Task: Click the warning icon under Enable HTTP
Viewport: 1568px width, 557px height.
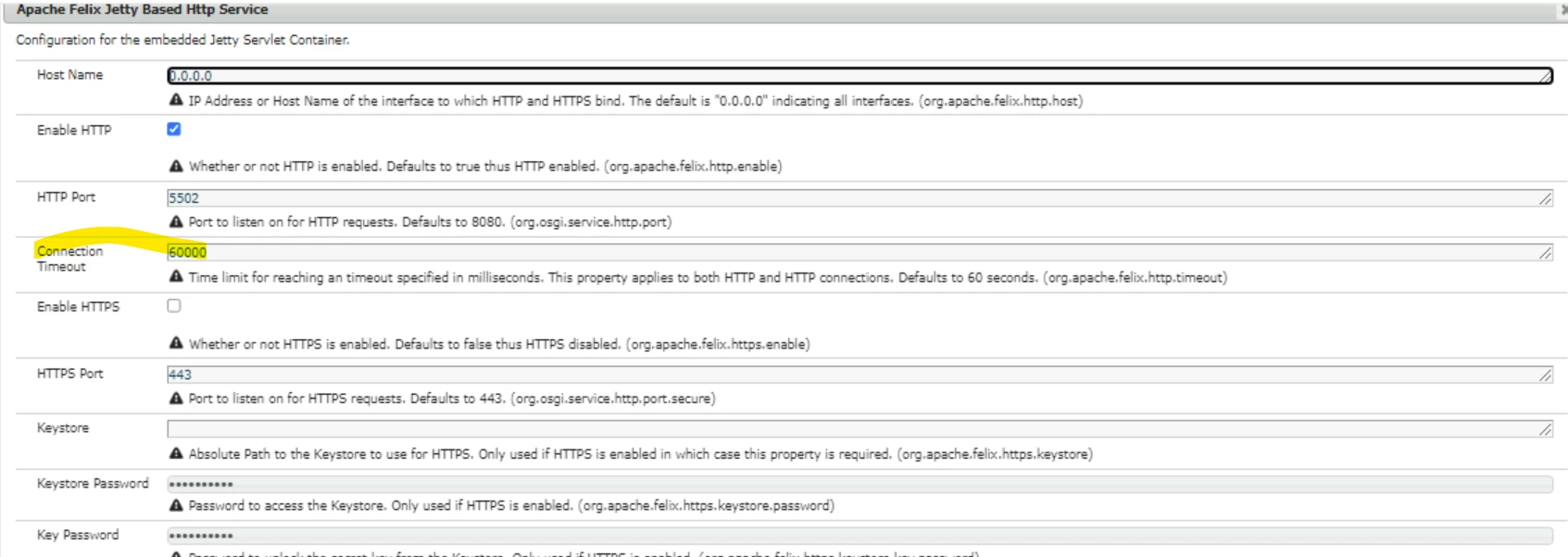Action: pyautogui.click(x=176, y=166)
